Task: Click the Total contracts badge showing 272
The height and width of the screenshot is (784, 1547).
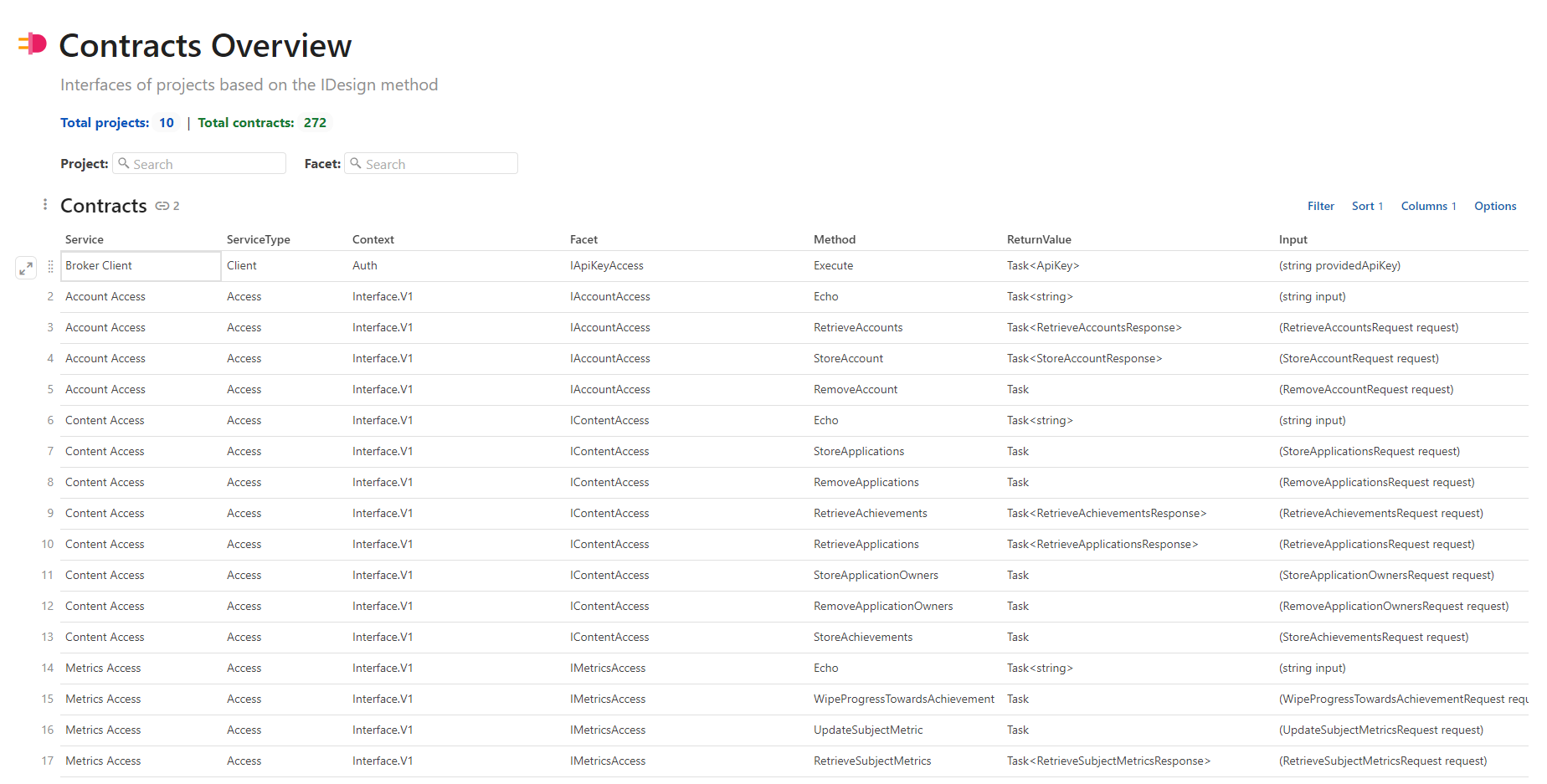Action: pyautogui.click(x=315, y=122)
